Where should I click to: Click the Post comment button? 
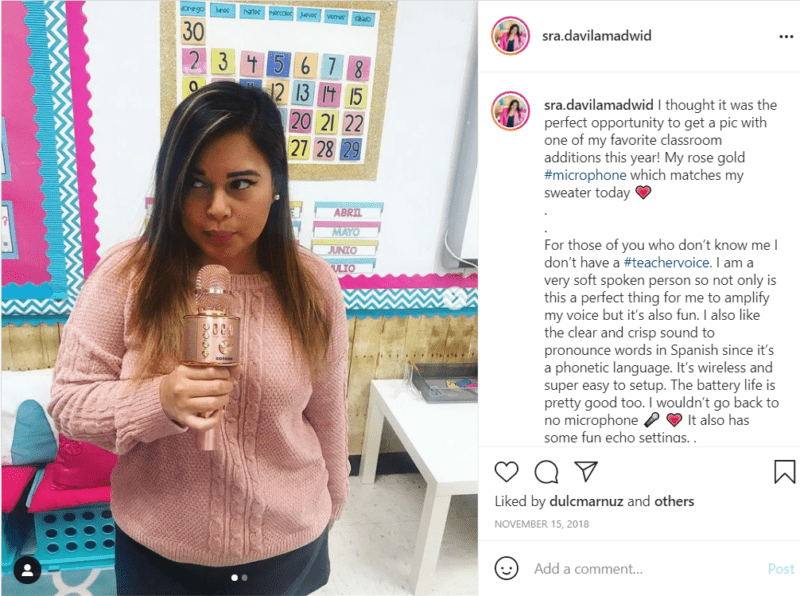click(781, 568)
